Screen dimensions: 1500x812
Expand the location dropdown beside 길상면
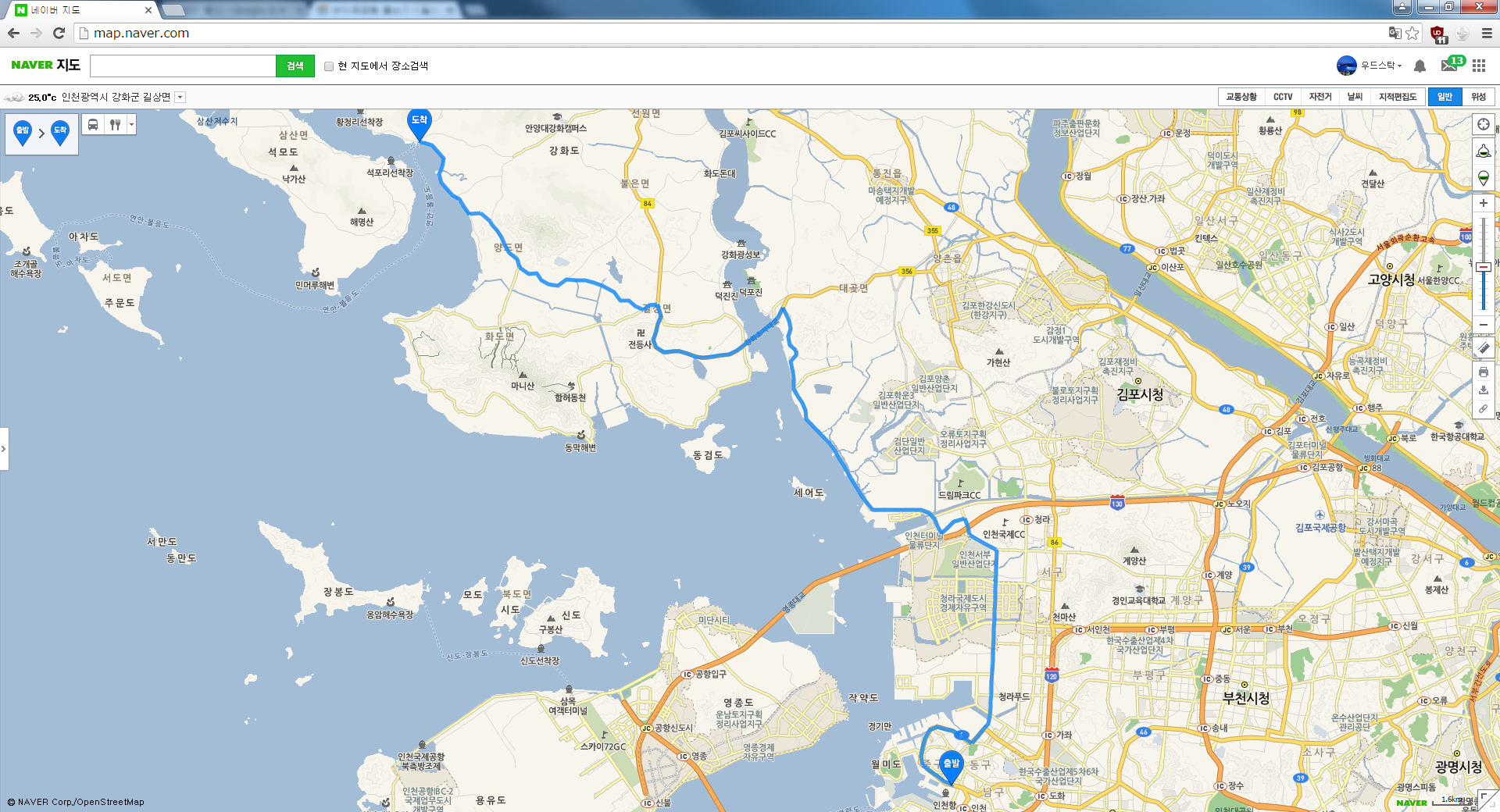coord(180,98)
